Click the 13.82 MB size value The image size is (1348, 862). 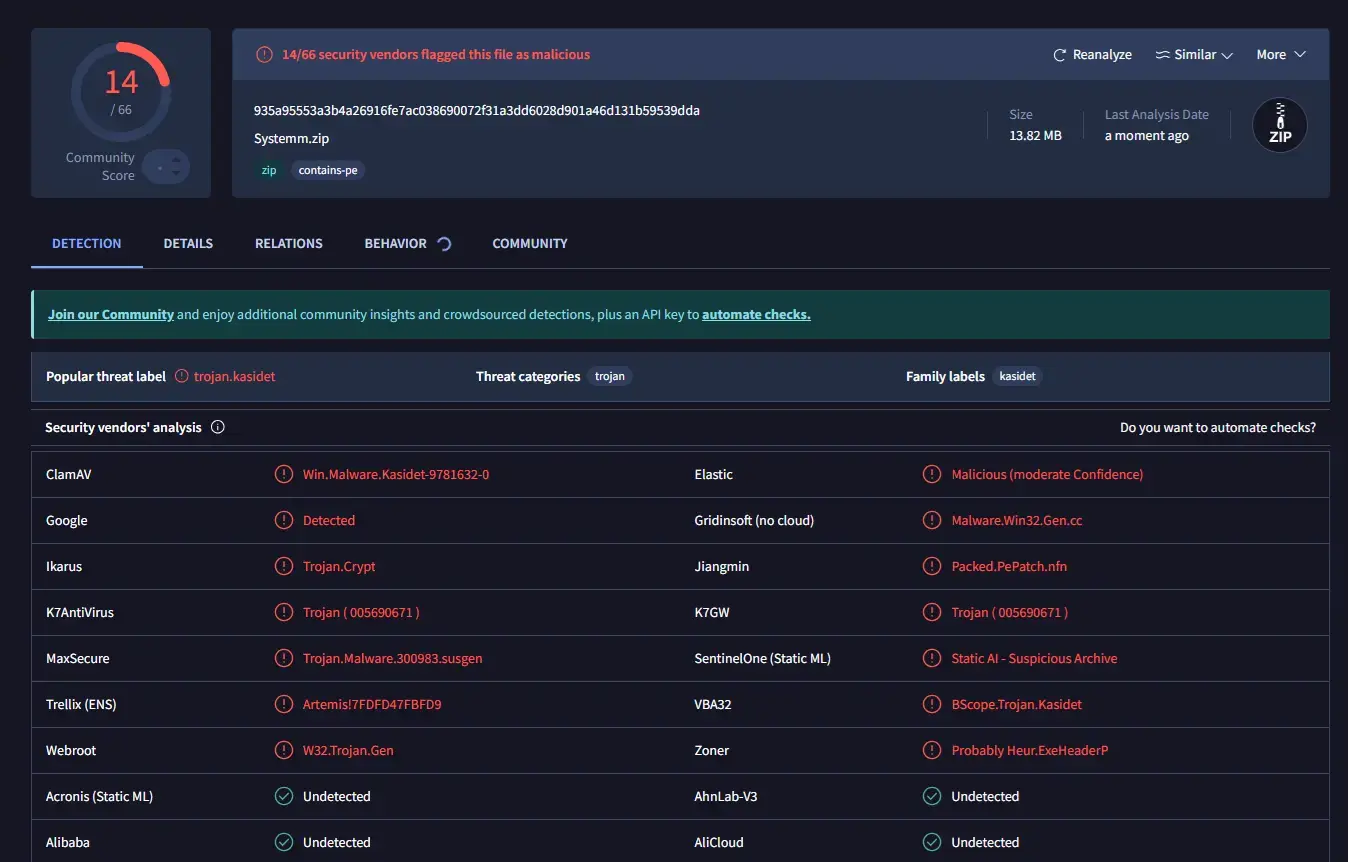click(1035, 135)
